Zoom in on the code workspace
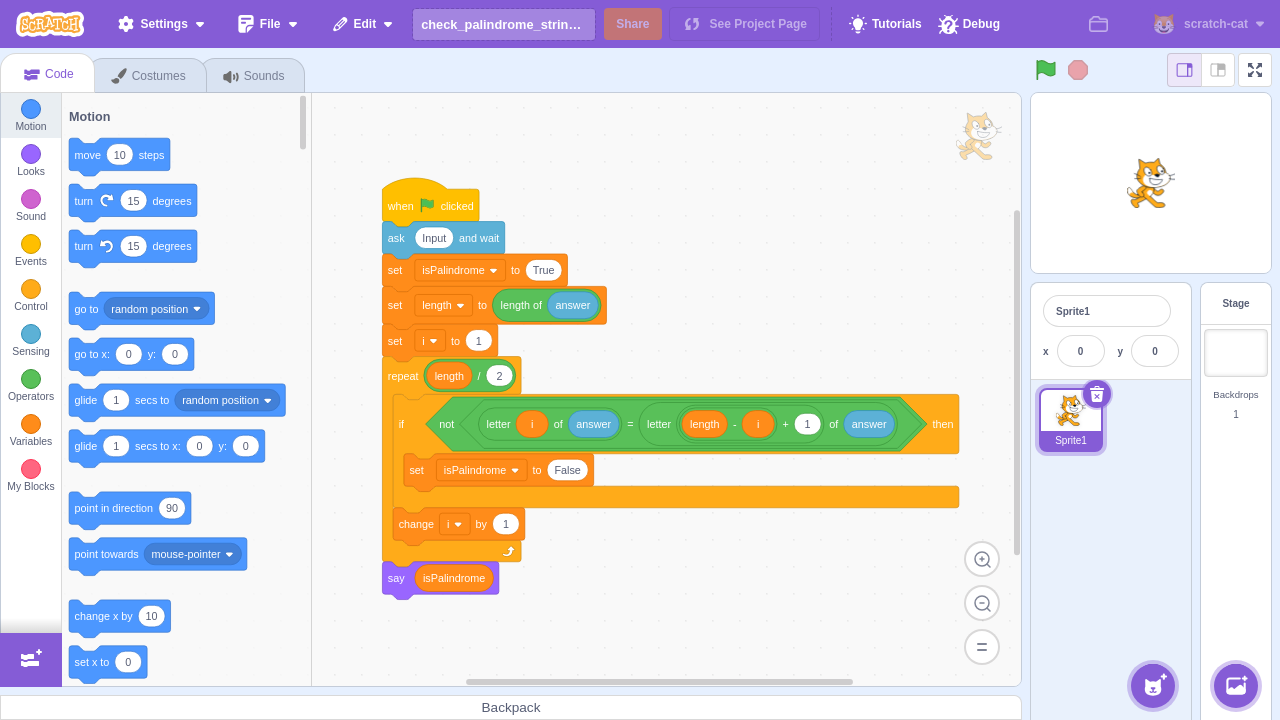 (x=982, y=559)
